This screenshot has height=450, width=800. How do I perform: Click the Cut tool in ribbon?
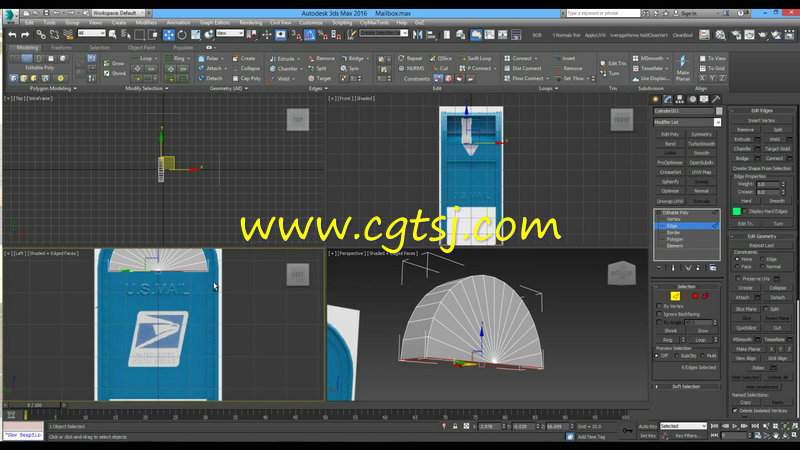pos(440,68)
